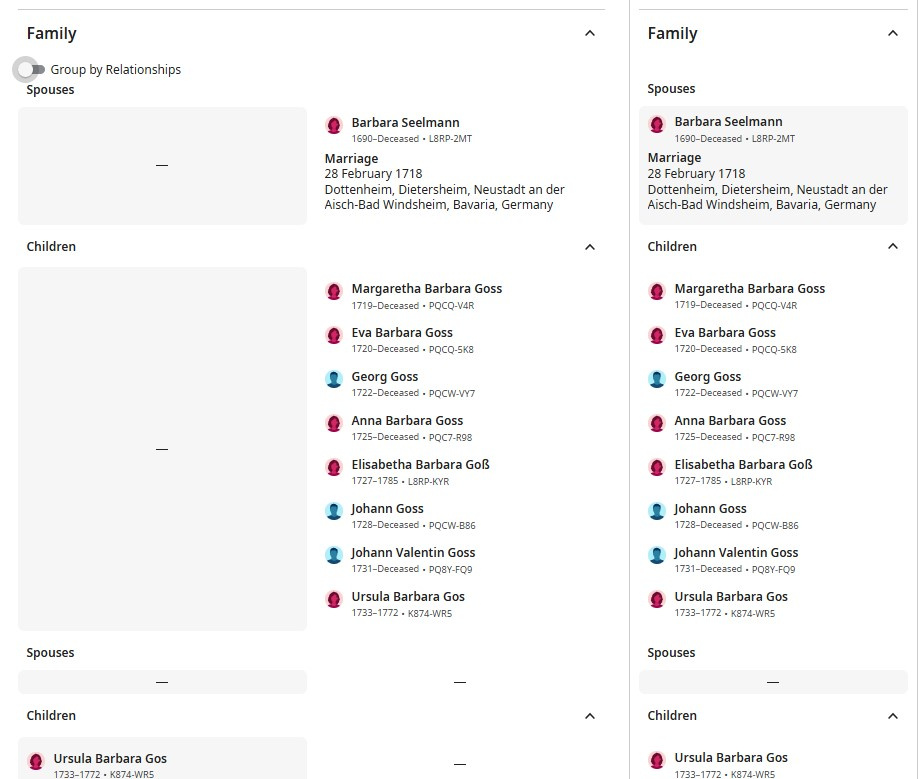This screenshot has height=779, width=921.
Task: Click Georg Goss male avatar, left panel
Action: coord(334,380)
